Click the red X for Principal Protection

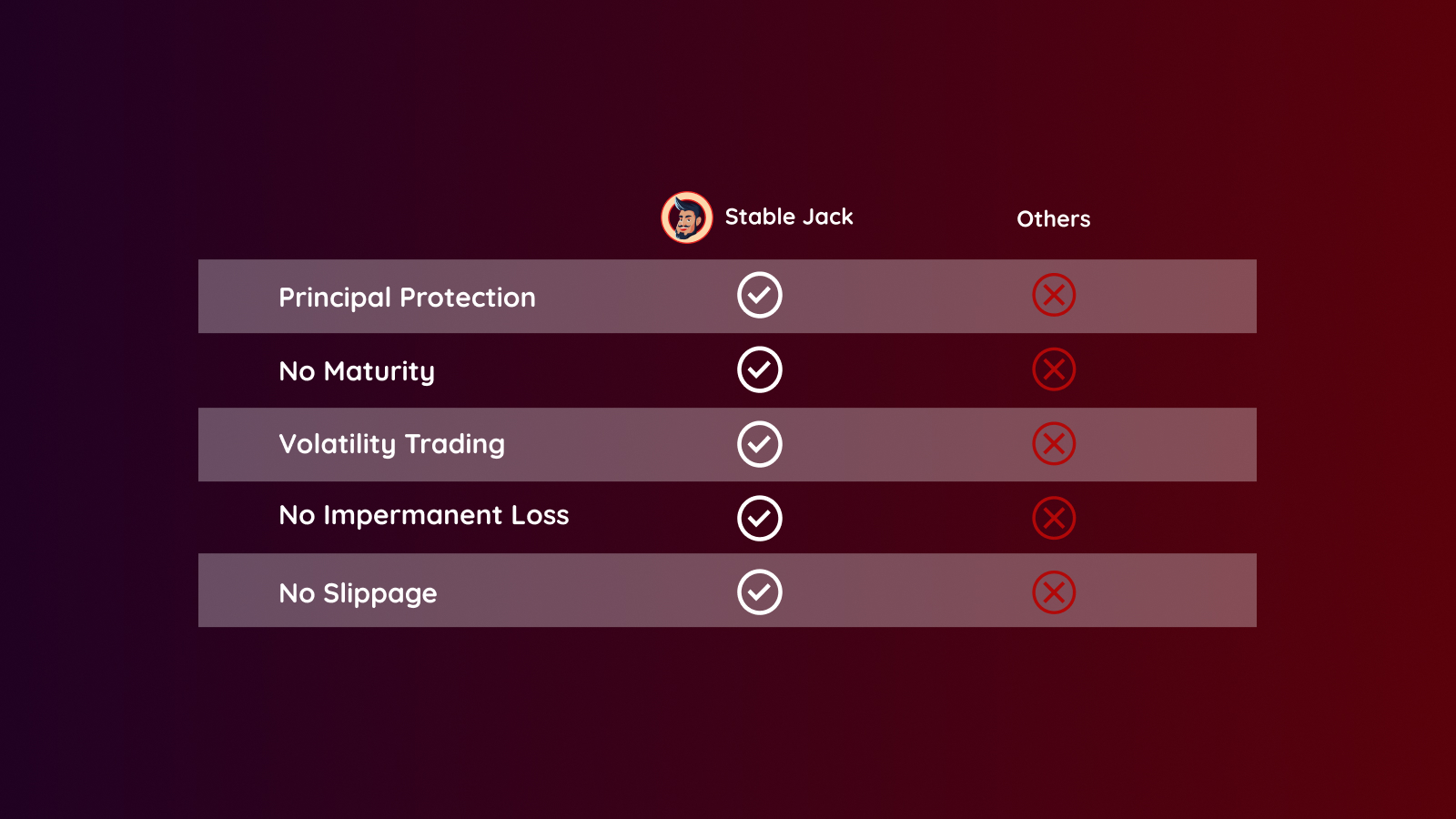(1054, 295)
